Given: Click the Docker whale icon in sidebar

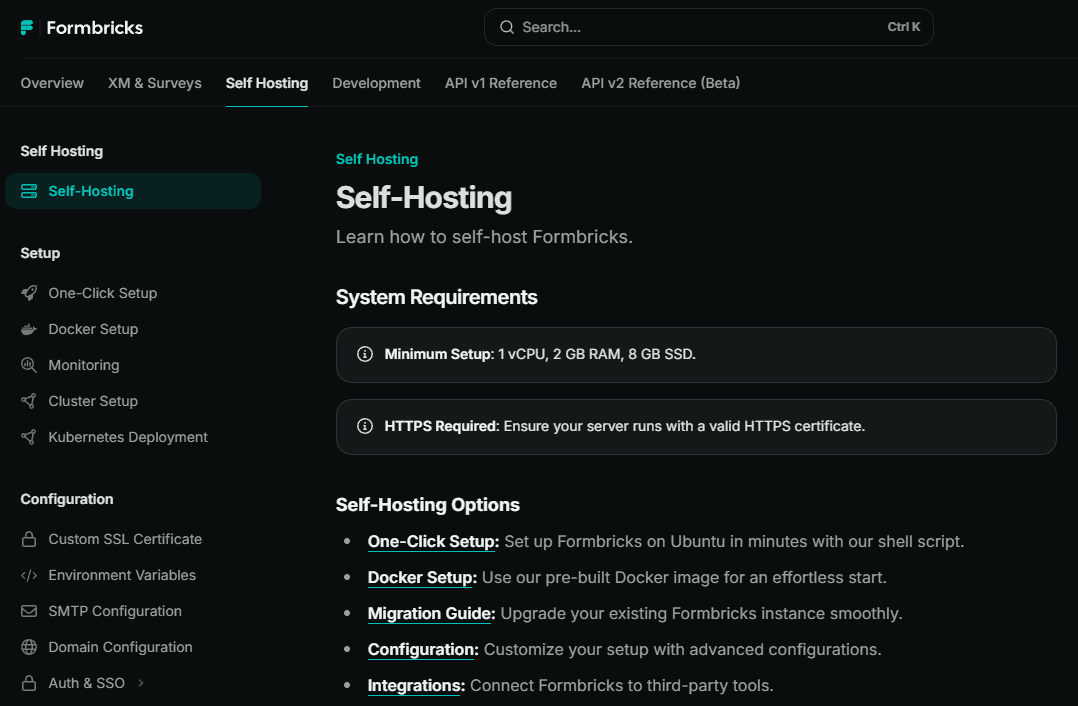Looking at the screenshot, I should pyautogui.click(x=29, y=329).
